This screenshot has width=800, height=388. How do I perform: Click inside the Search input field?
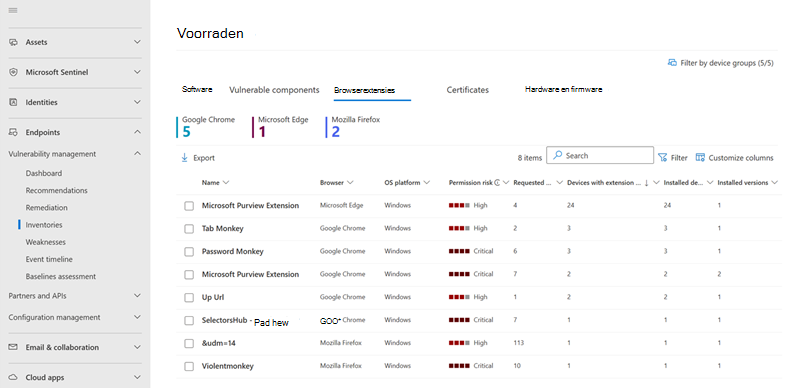pos(600,155)
